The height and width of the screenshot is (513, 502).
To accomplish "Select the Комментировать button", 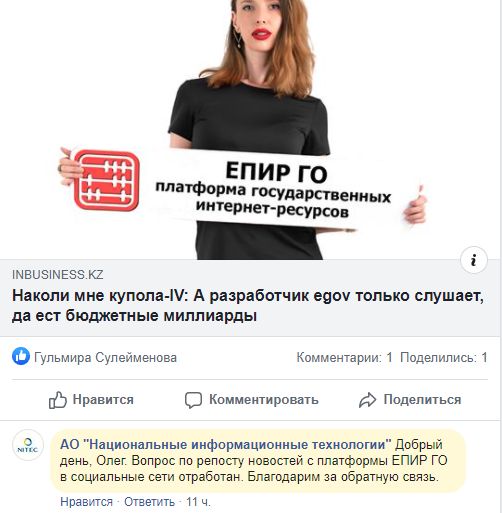I will tap(252, 400).
